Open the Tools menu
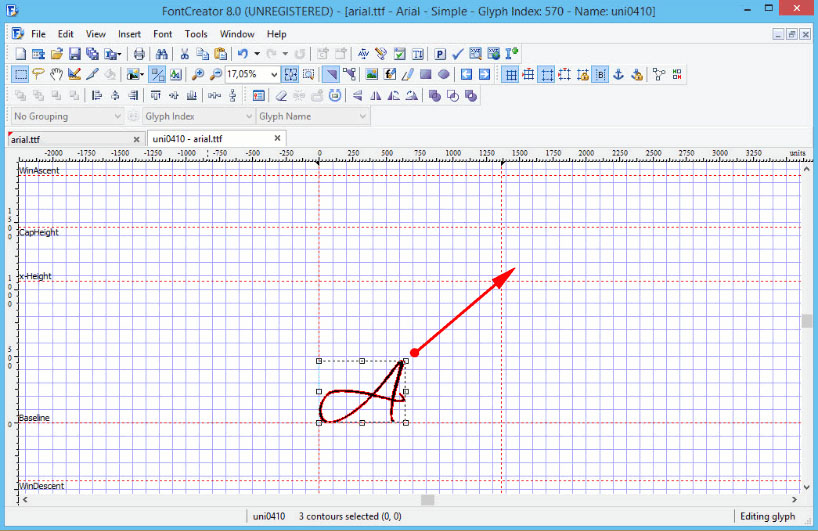Screen dimensions: 818x531 [x=196, y=34]
